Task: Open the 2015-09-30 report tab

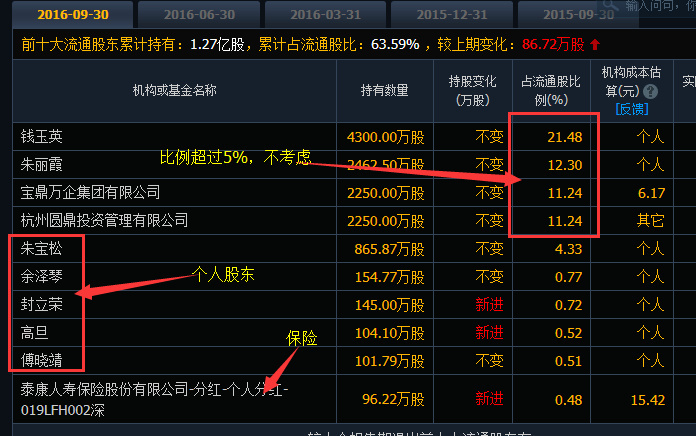Action: click(x=577, y=15)
